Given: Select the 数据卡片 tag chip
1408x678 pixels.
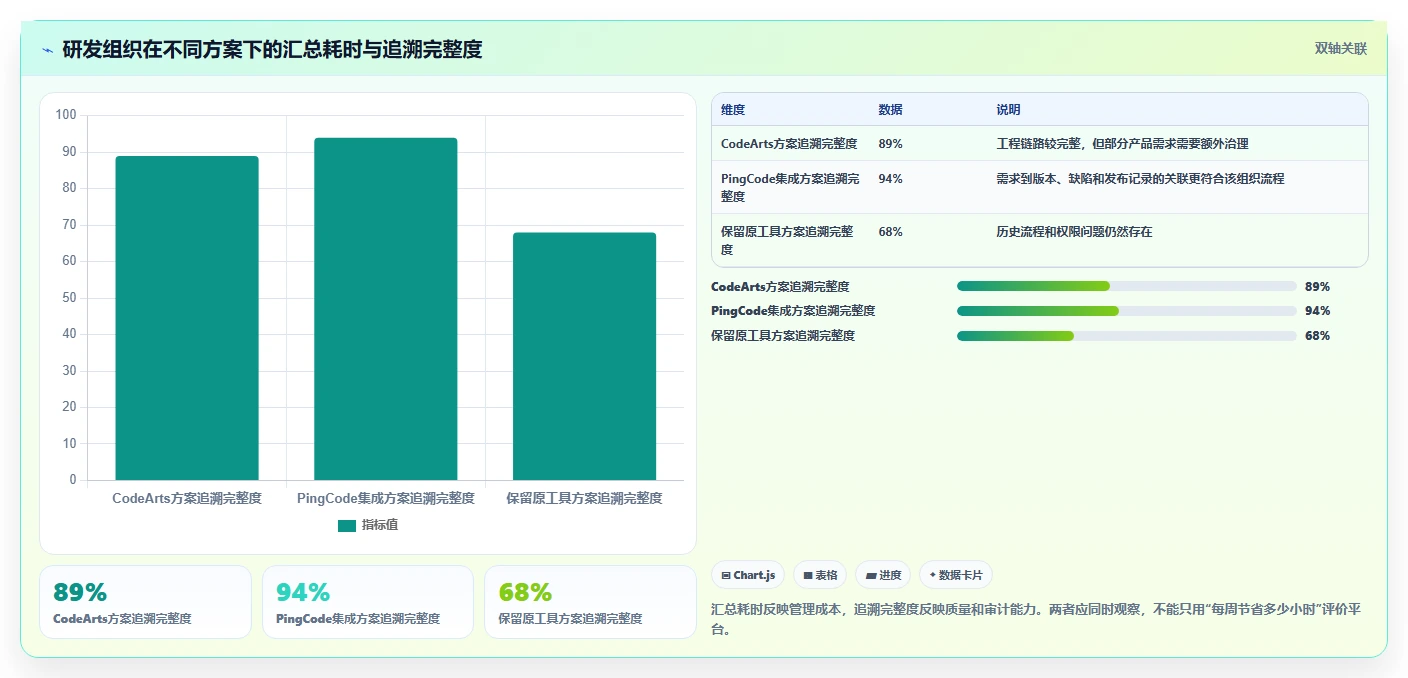Looking at the screenshot, I should tap(956, 575).
